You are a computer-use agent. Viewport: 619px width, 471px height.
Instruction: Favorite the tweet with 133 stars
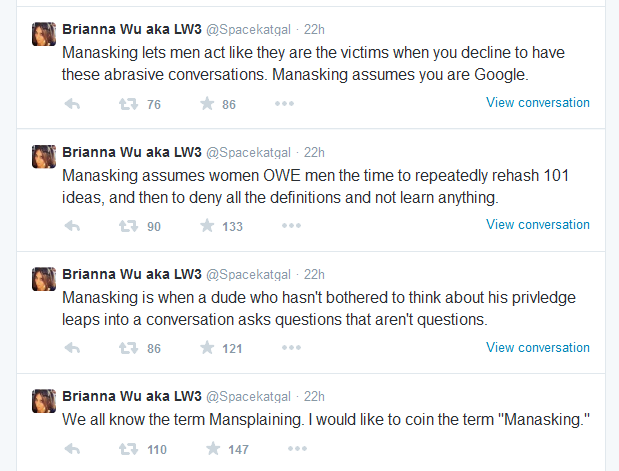[x=207, y=226]
